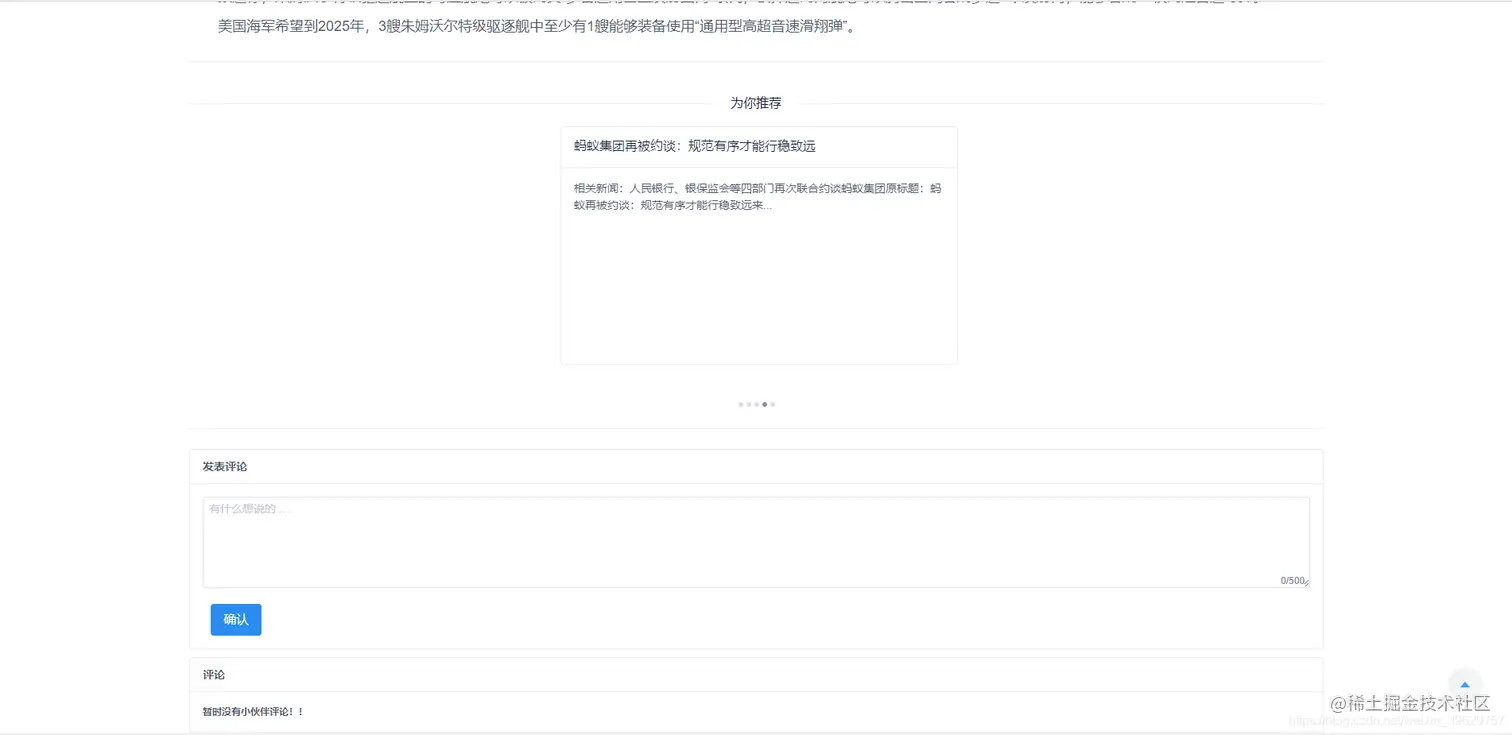
Task: Select the second carousel pagination dot
Action: 748,404
